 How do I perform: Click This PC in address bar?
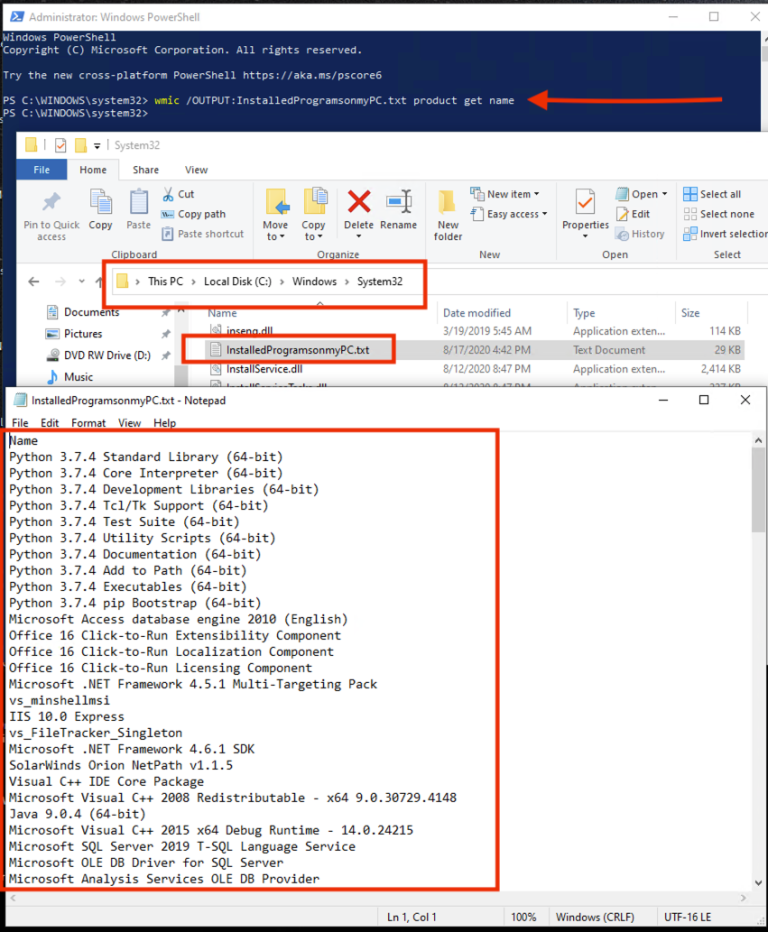(166, 281)
